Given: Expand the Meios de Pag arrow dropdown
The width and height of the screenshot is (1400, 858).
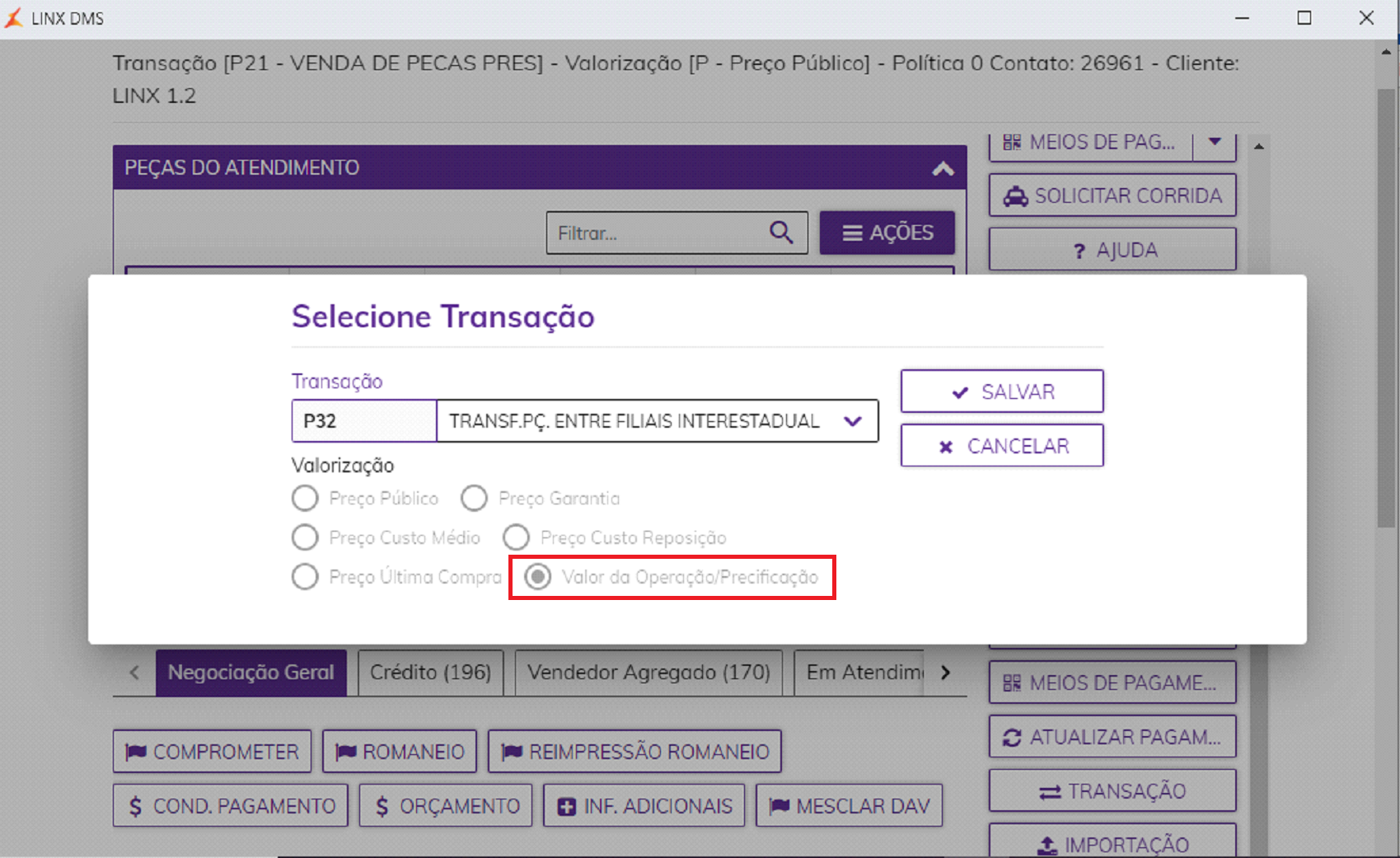Looking at the screenshot, I should point(1215,142).
